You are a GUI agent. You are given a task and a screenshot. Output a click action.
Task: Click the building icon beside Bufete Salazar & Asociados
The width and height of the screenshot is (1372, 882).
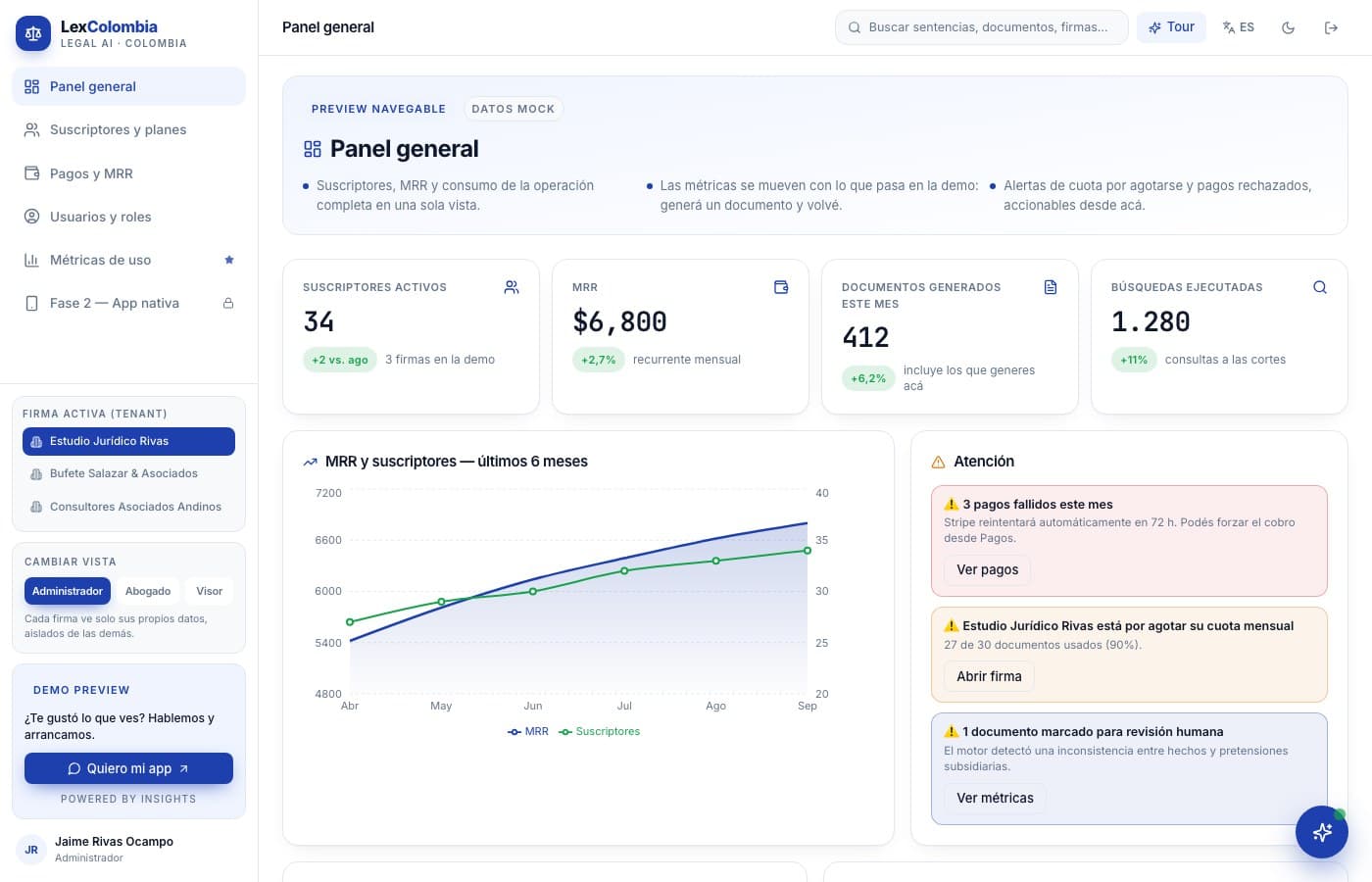(36, 474)
